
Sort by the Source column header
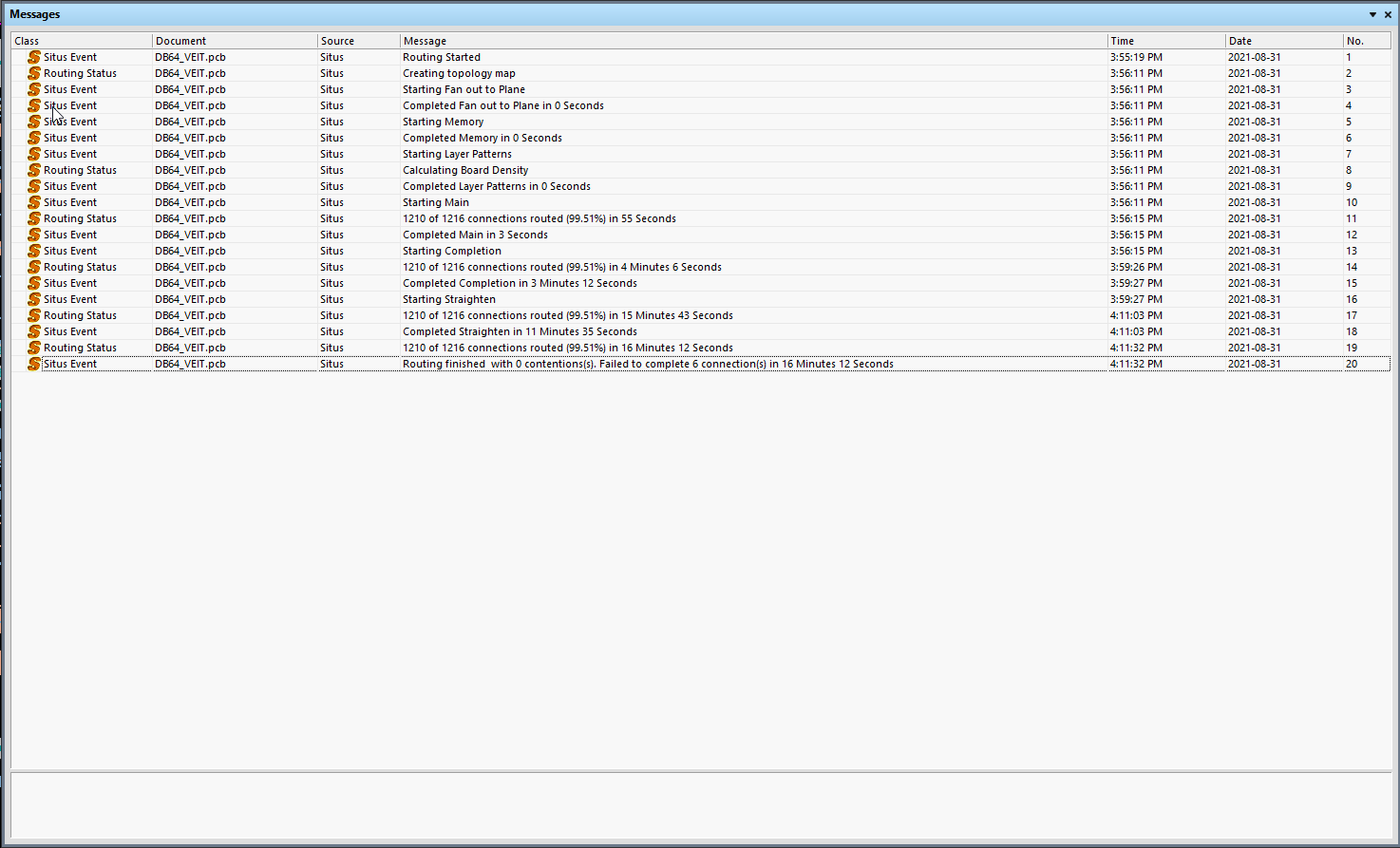pyautogui.click(x=359, y=41)
